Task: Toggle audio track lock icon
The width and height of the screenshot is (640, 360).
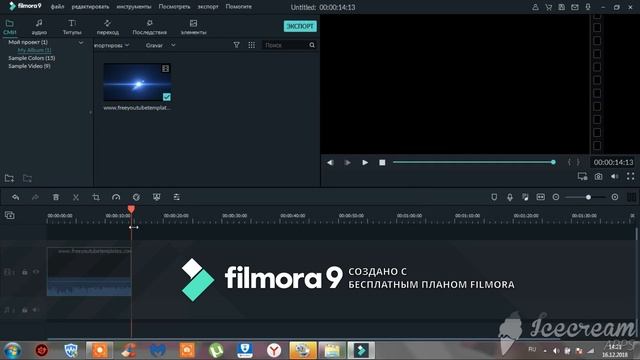Action: pos(24,310)
